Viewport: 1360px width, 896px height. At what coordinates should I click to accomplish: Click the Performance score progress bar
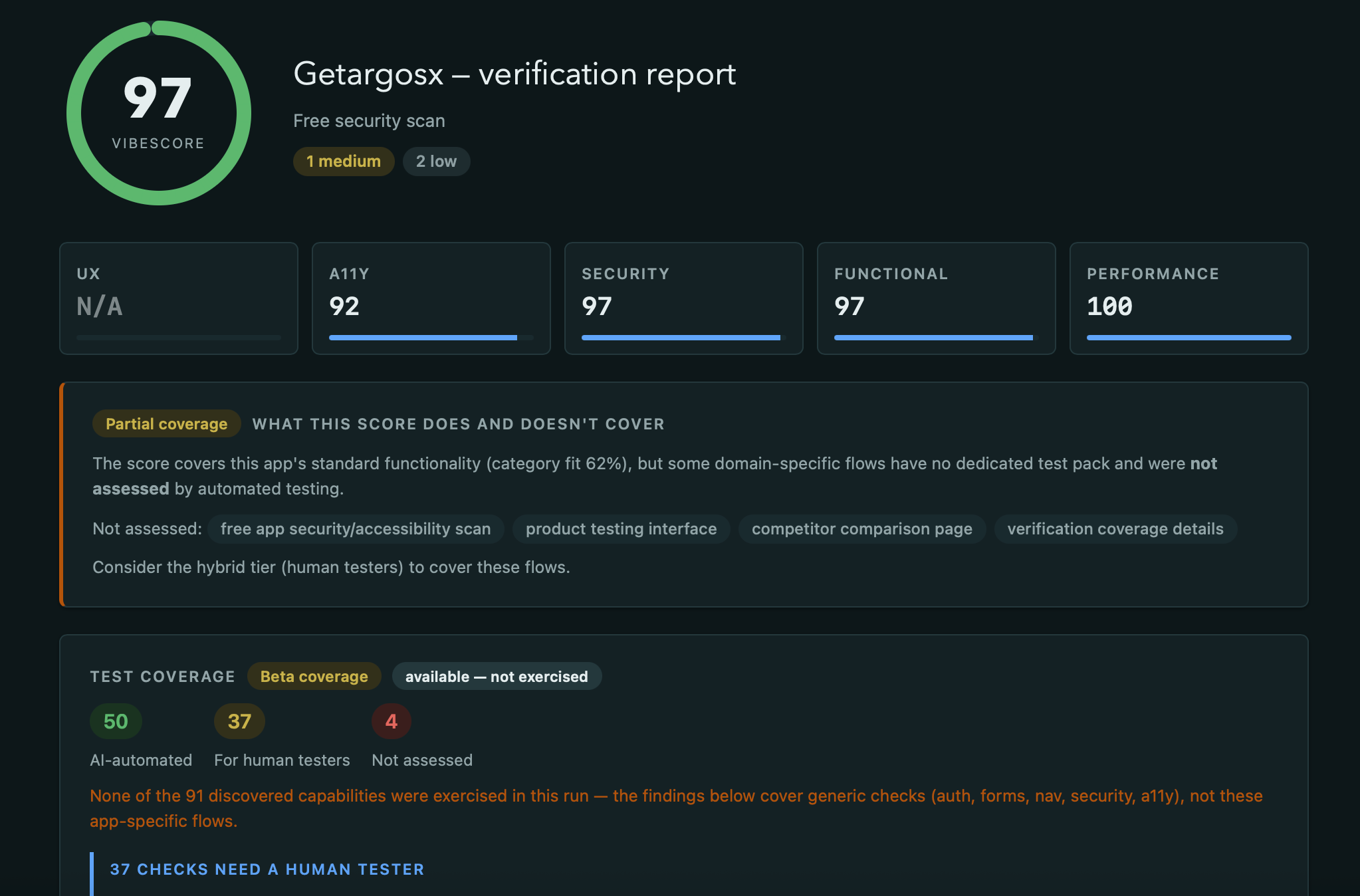pos(1189,338)
